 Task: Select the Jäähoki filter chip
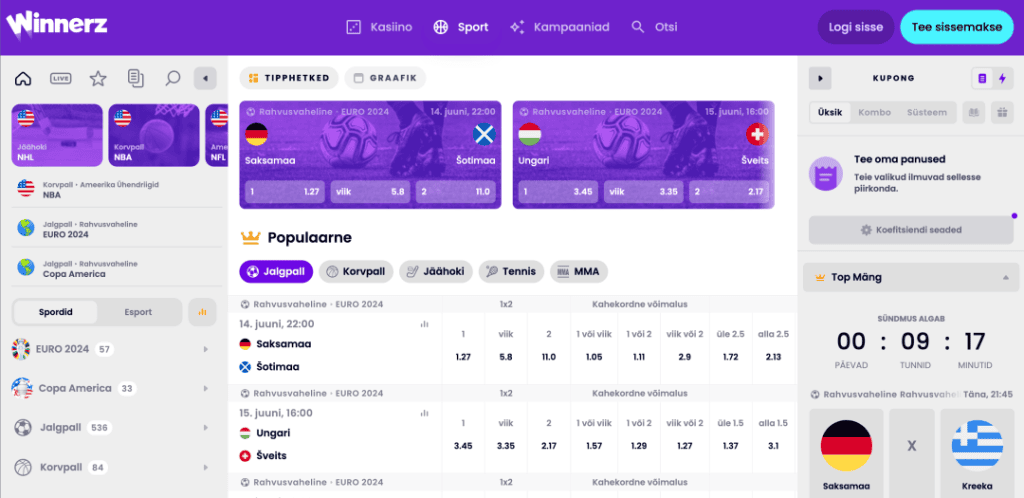[x=436, y=272]
